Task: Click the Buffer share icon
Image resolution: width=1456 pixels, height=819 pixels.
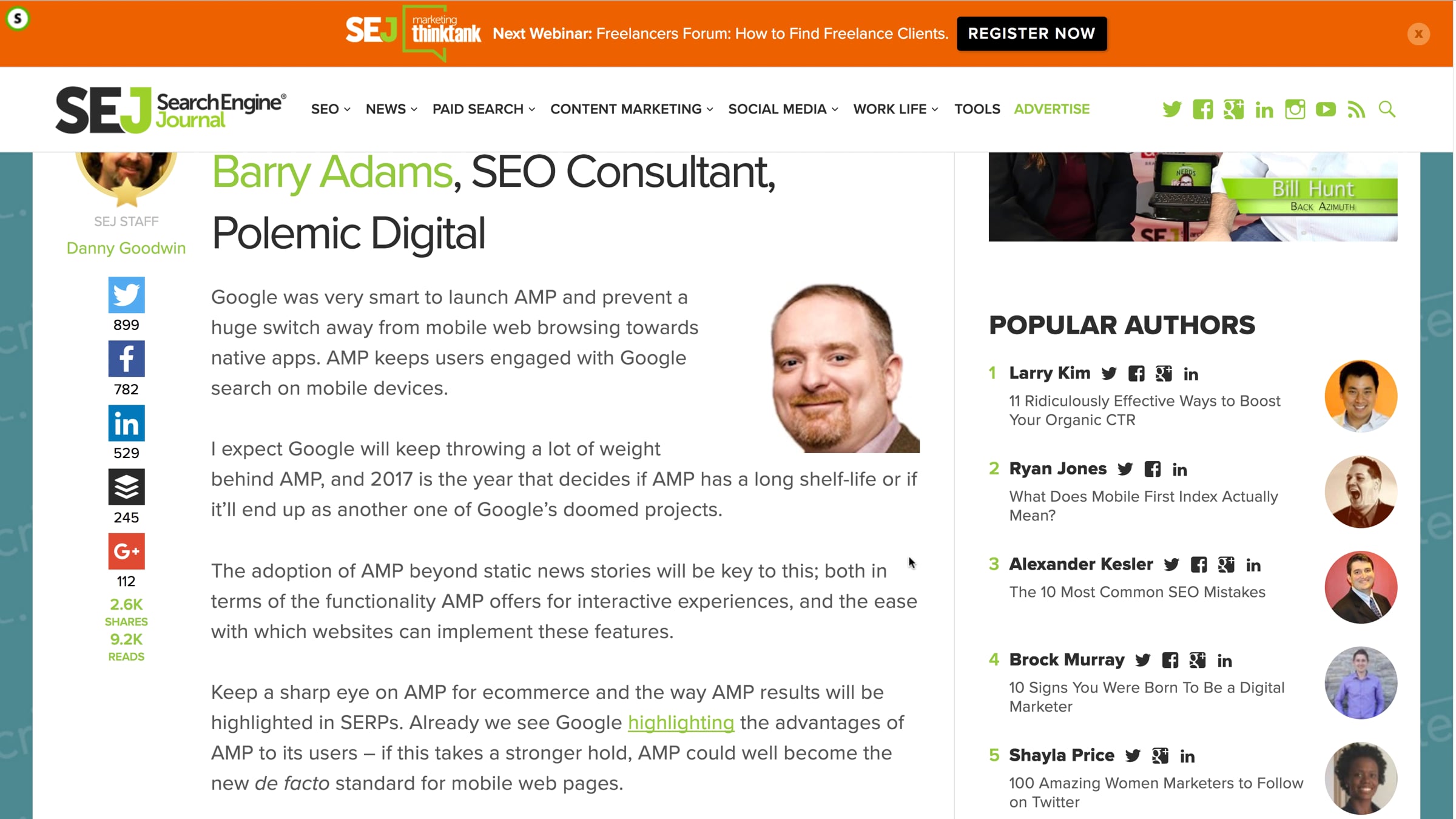Action: 126,487
